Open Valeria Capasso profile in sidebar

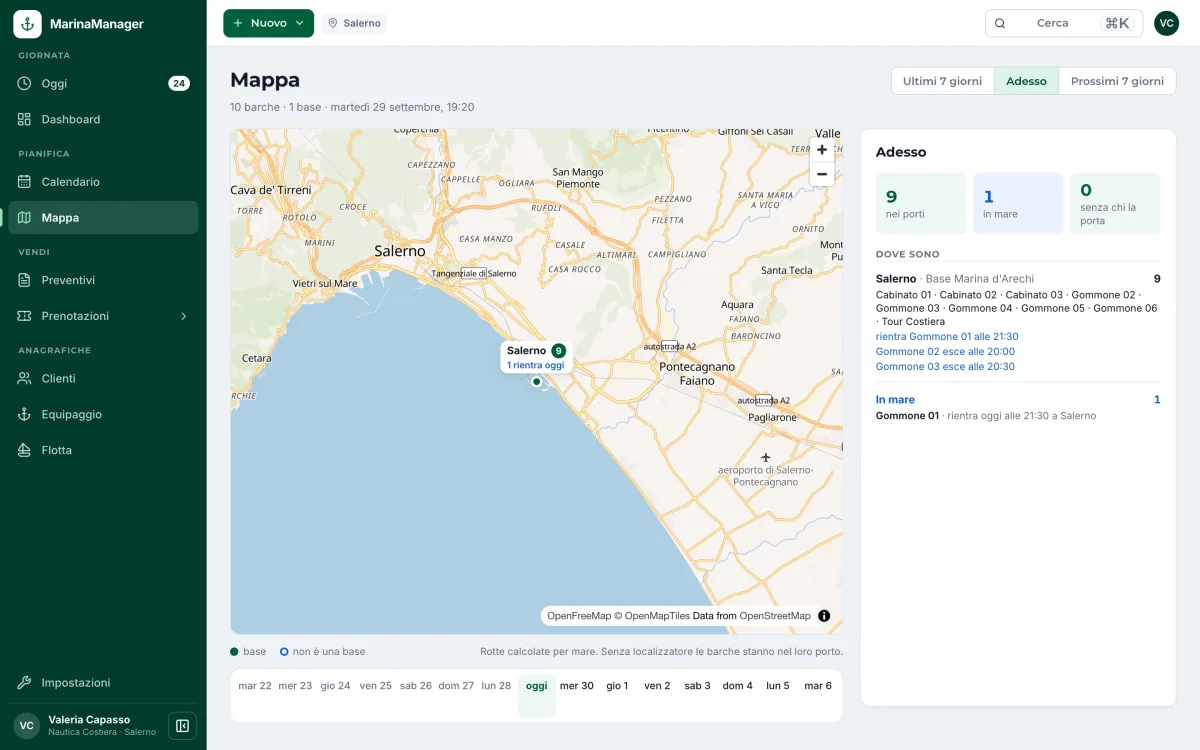(88, 726)
